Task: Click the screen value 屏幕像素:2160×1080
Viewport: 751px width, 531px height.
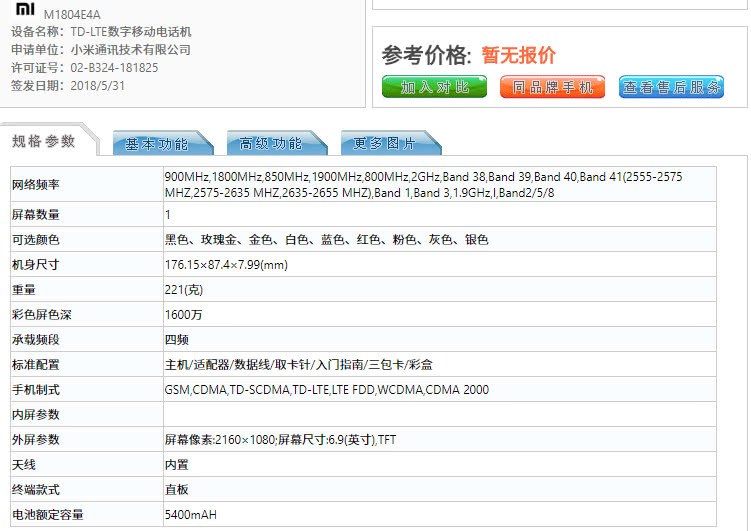Action: (280, 440)
